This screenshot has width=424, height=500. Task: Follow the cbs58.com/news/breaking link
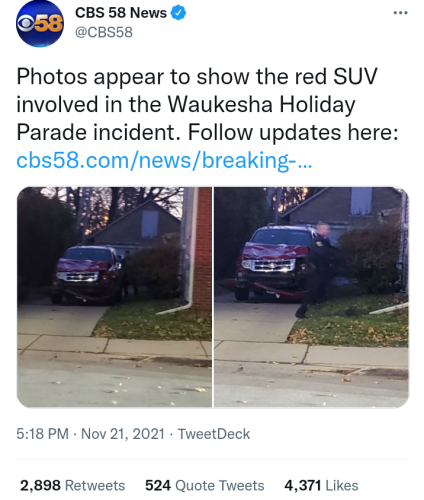point(164,160)
